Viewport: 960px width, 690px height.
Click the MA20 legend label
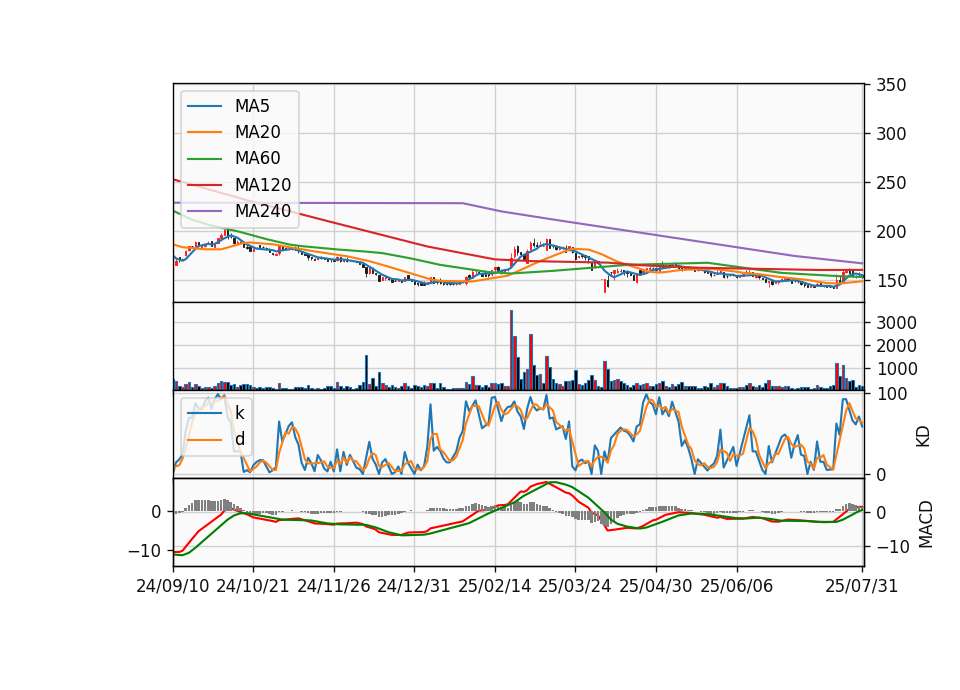click(x=257, y=132)
